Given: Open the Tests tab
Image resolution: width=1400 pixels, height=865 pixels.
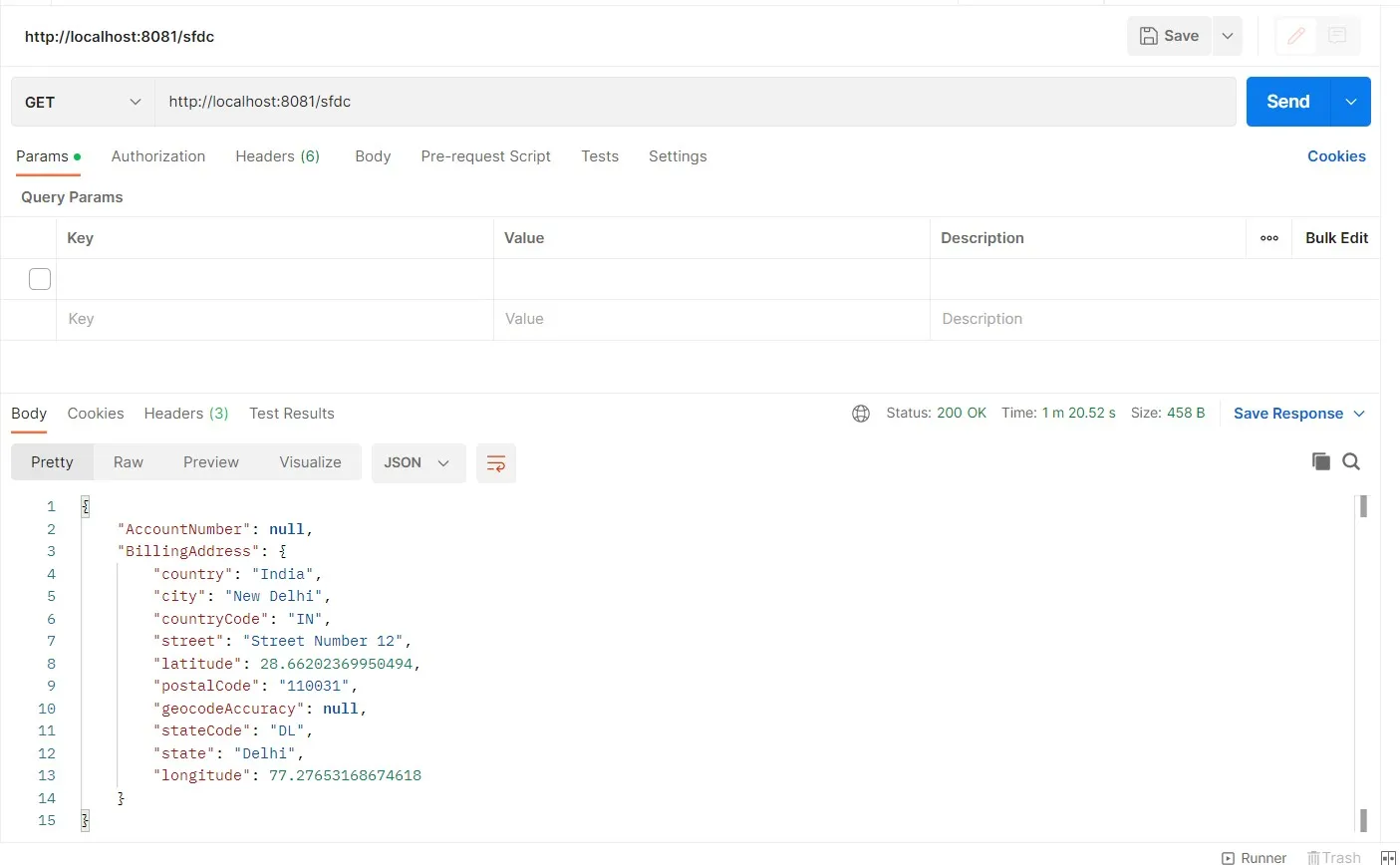Looking at the screenshot, I should (x=600, y=156).
